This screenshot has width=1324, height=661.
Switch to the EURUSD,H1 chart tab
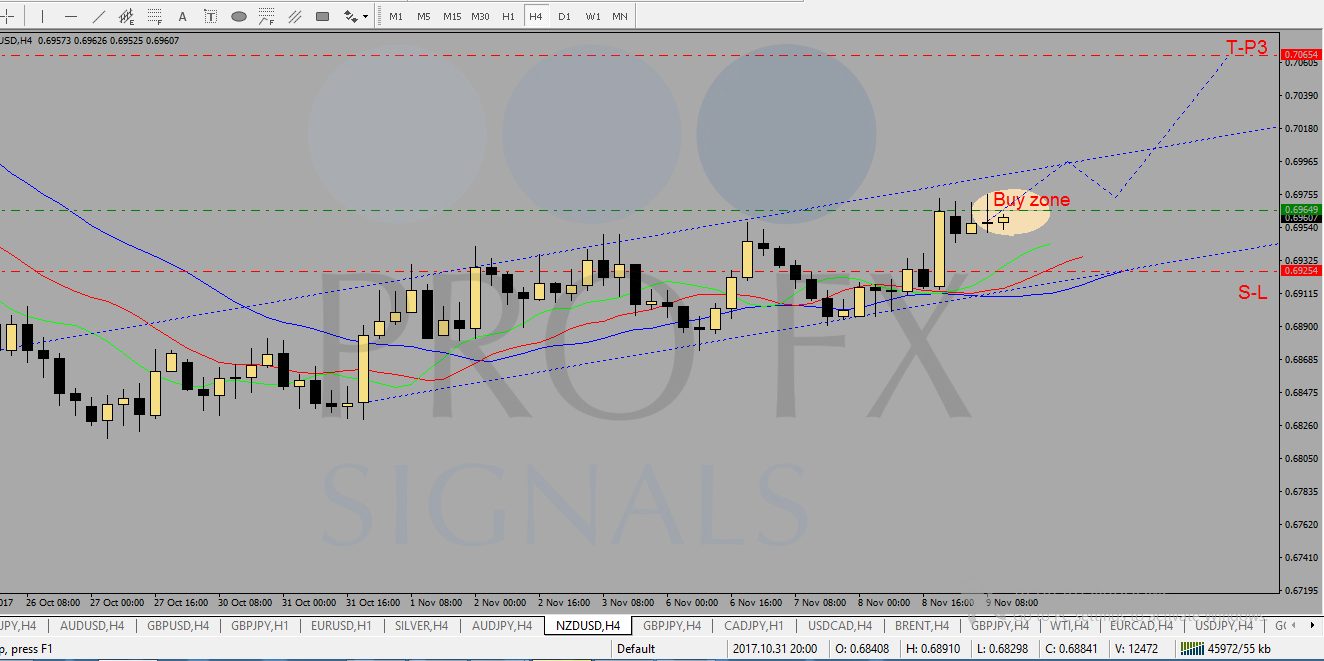coord(343,626)
